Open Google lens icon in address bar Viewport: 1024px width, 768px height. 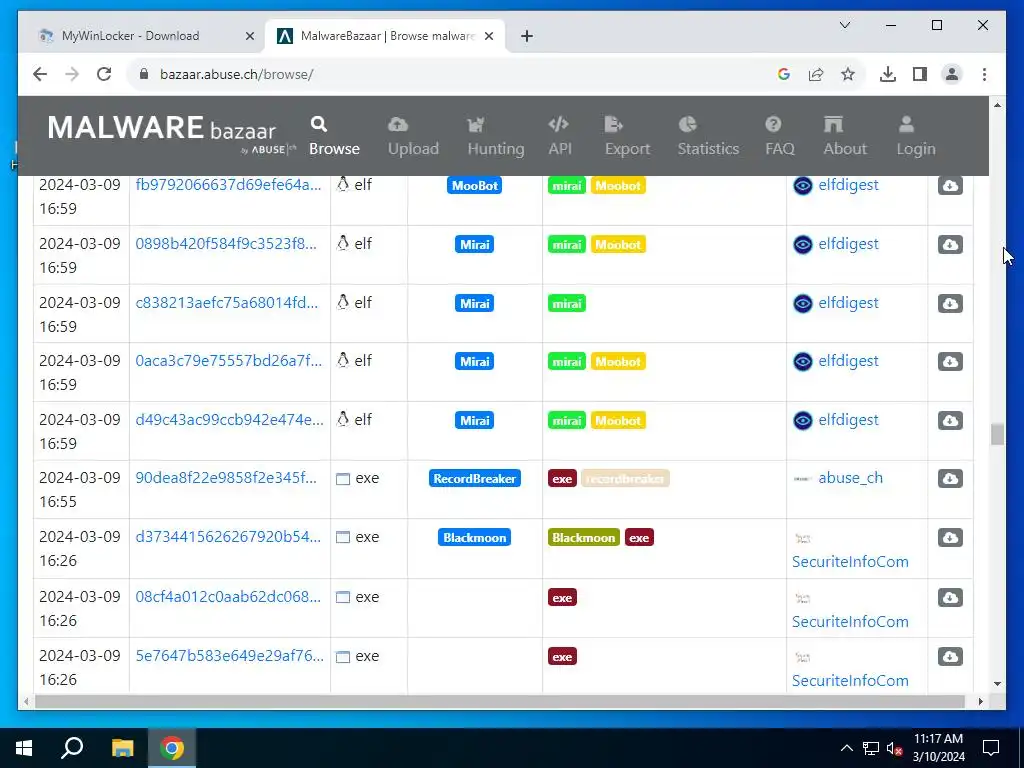784,74
